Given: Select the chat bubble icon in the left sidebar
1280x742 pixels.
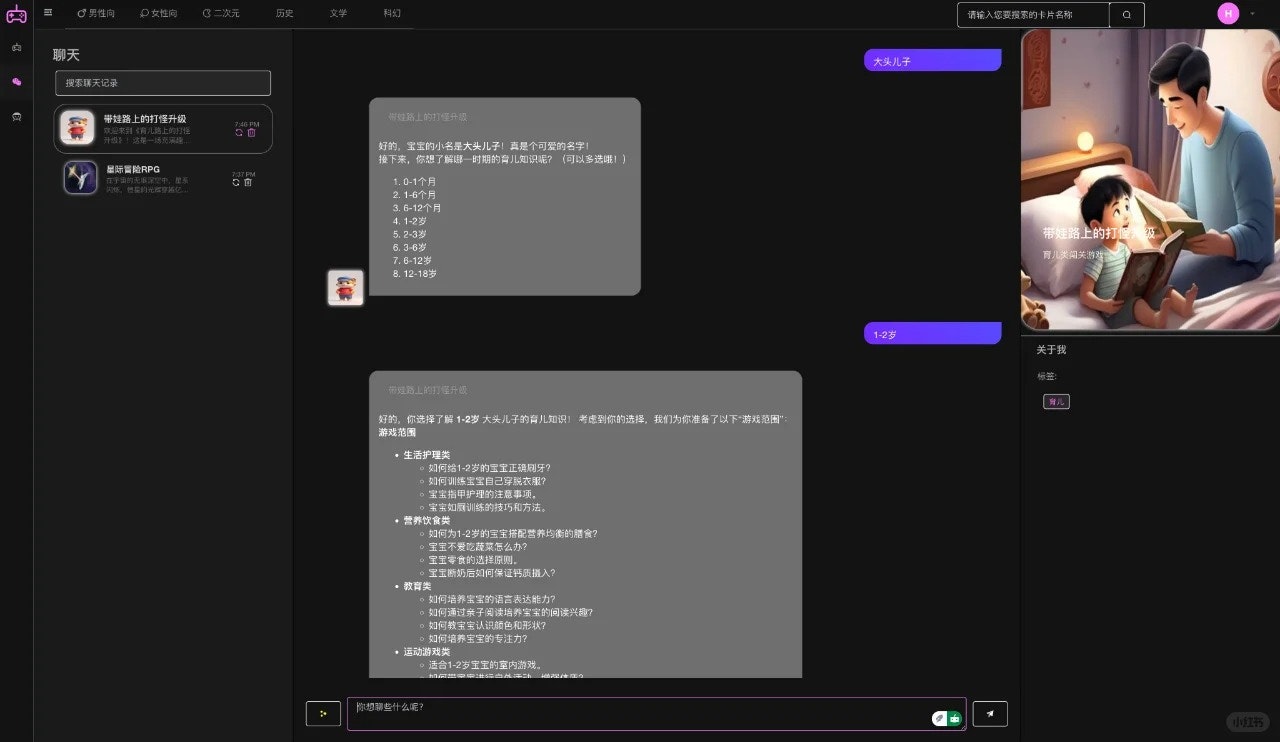Looking at the screenshot, I should 16,82.
